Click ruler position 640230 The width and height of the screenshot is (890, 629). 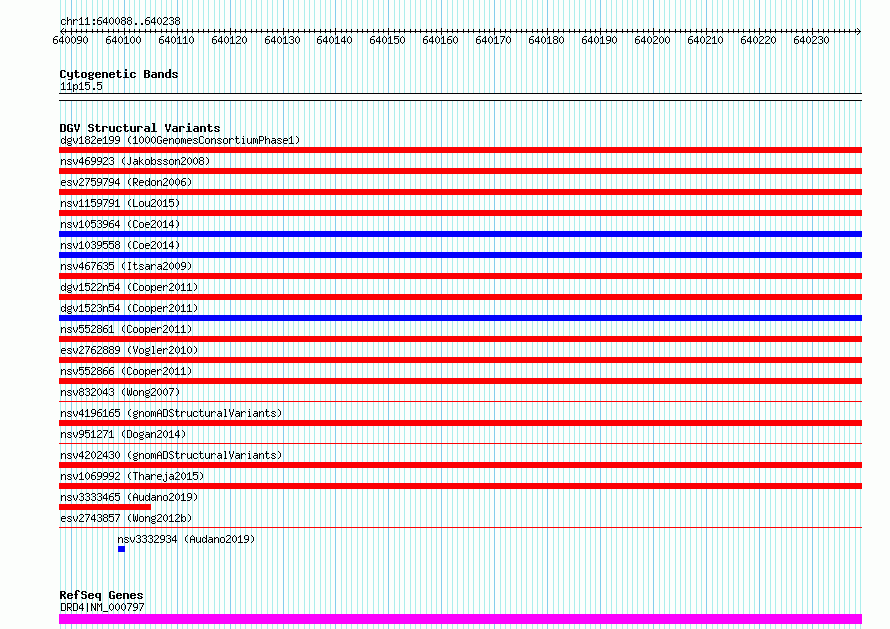point(811,40)
